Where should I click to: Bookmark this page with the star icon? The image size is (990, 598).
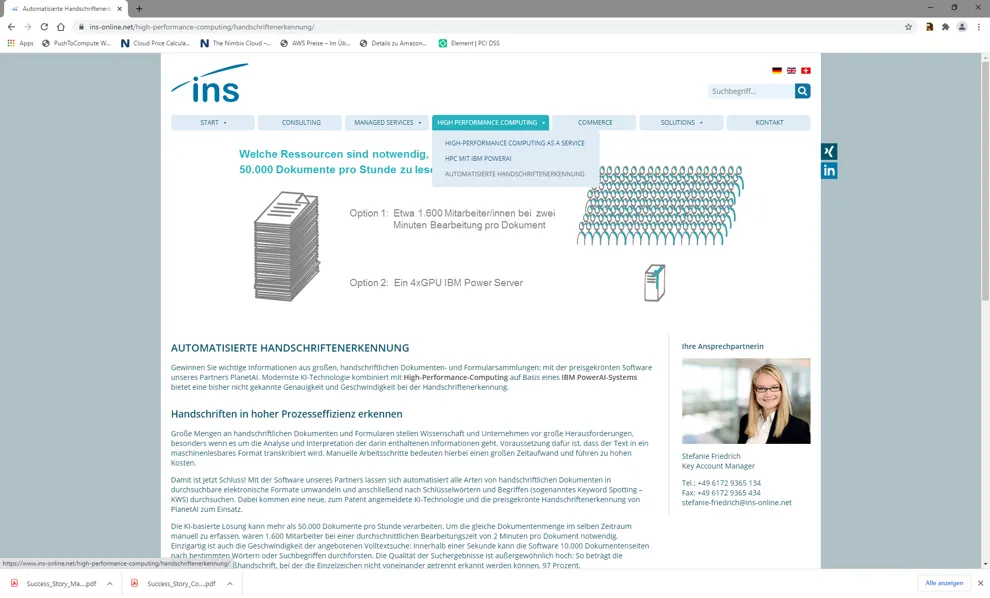(x=909, y=27)
